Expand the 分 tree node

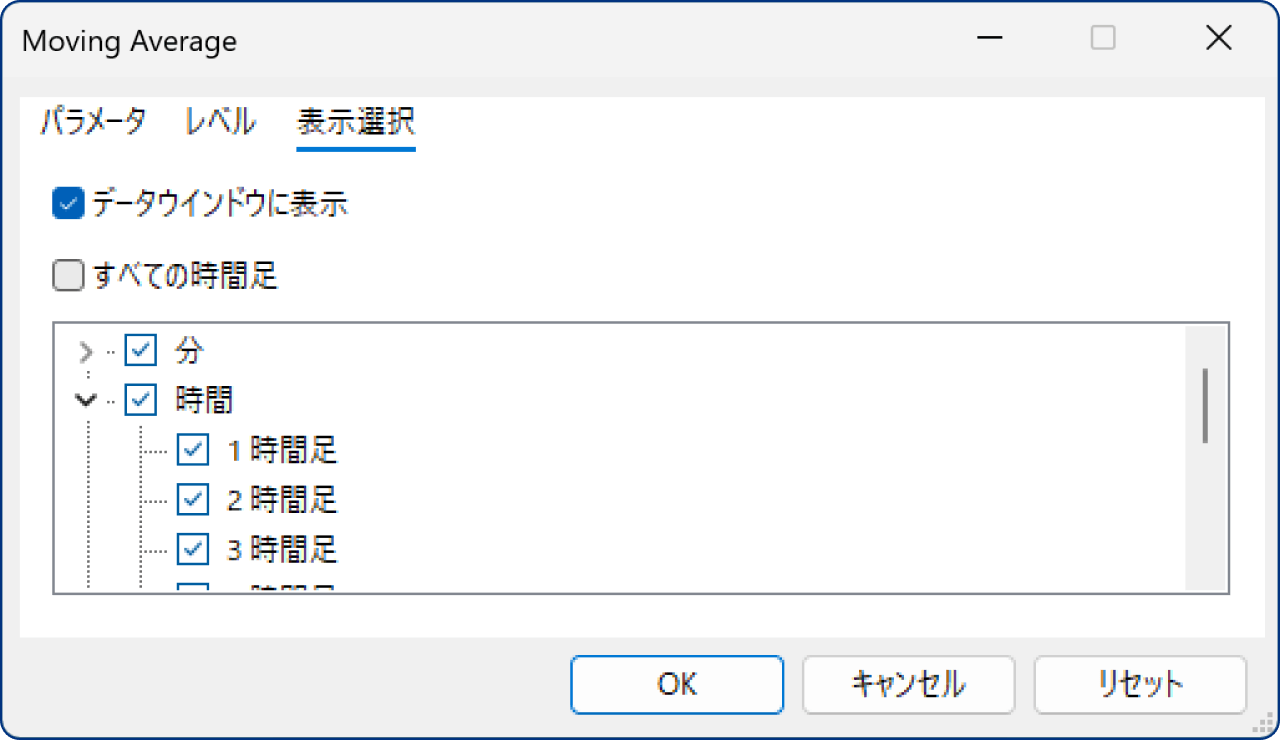(85, 350)
